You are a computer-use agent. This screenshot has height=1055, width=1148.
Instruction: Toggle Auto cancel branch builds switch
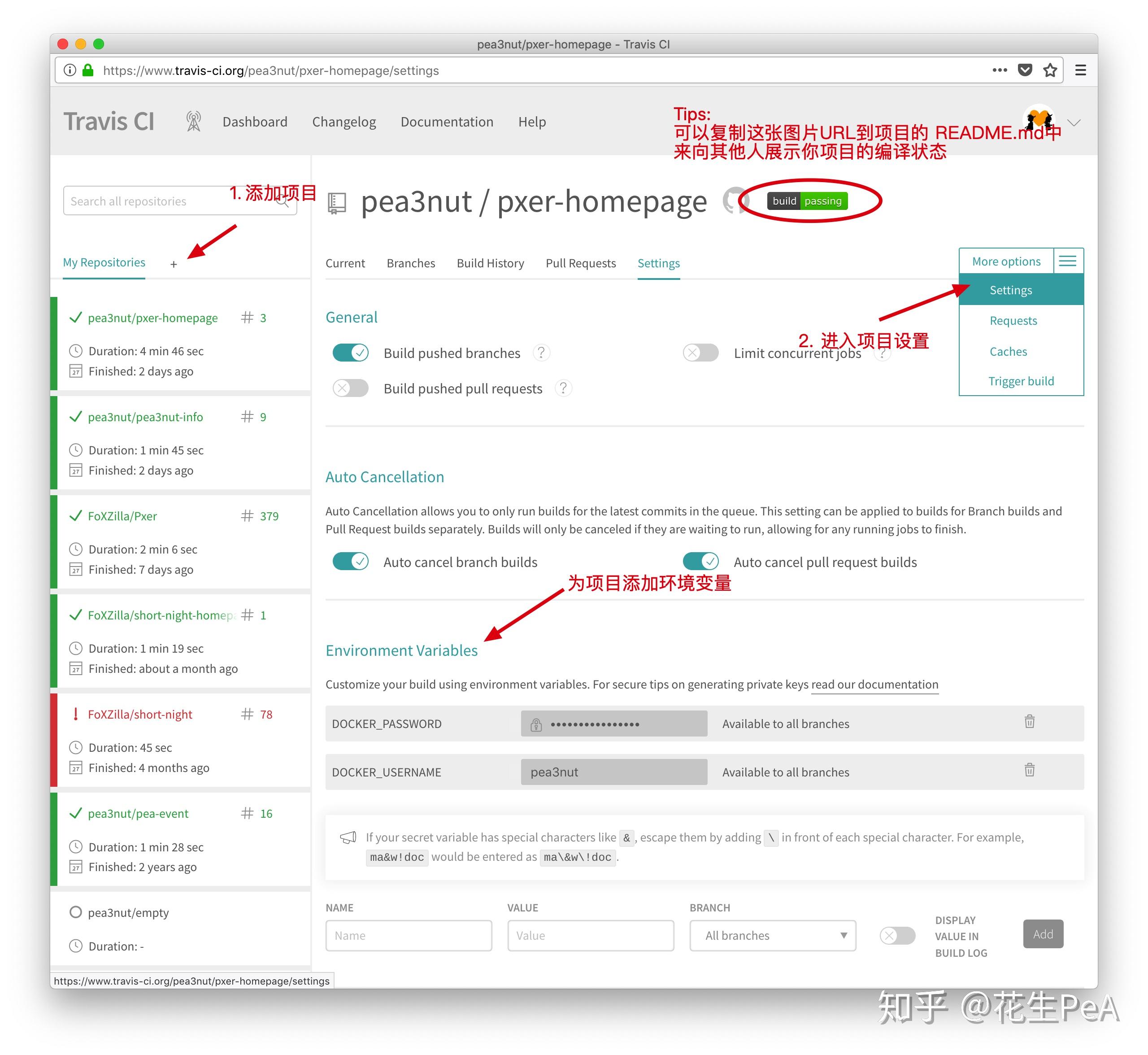point(351,562)
